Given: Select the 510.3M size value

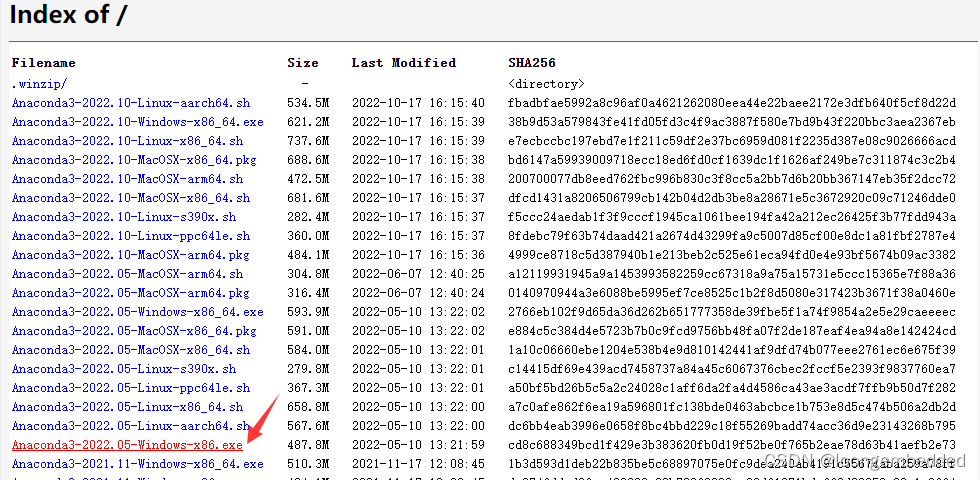Looking at the screenshot, I should [308, 464].
